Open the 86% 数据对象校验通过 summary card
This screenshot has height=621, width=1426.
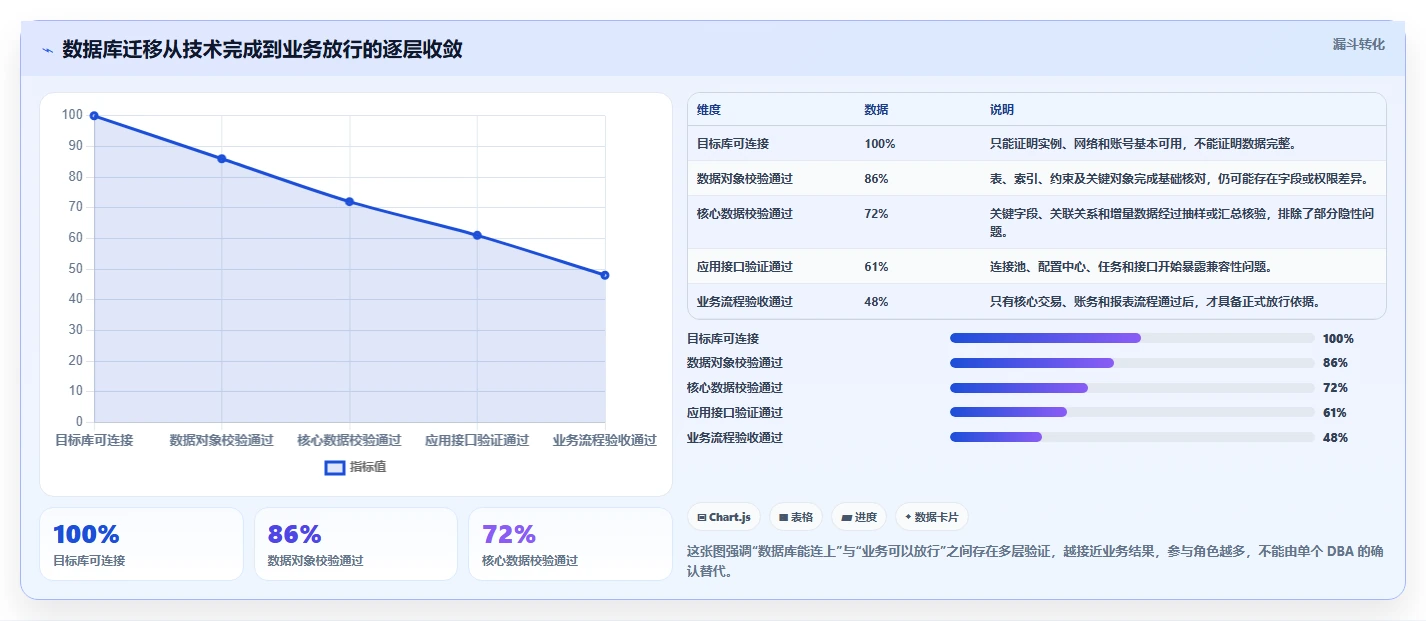(356, 544)
